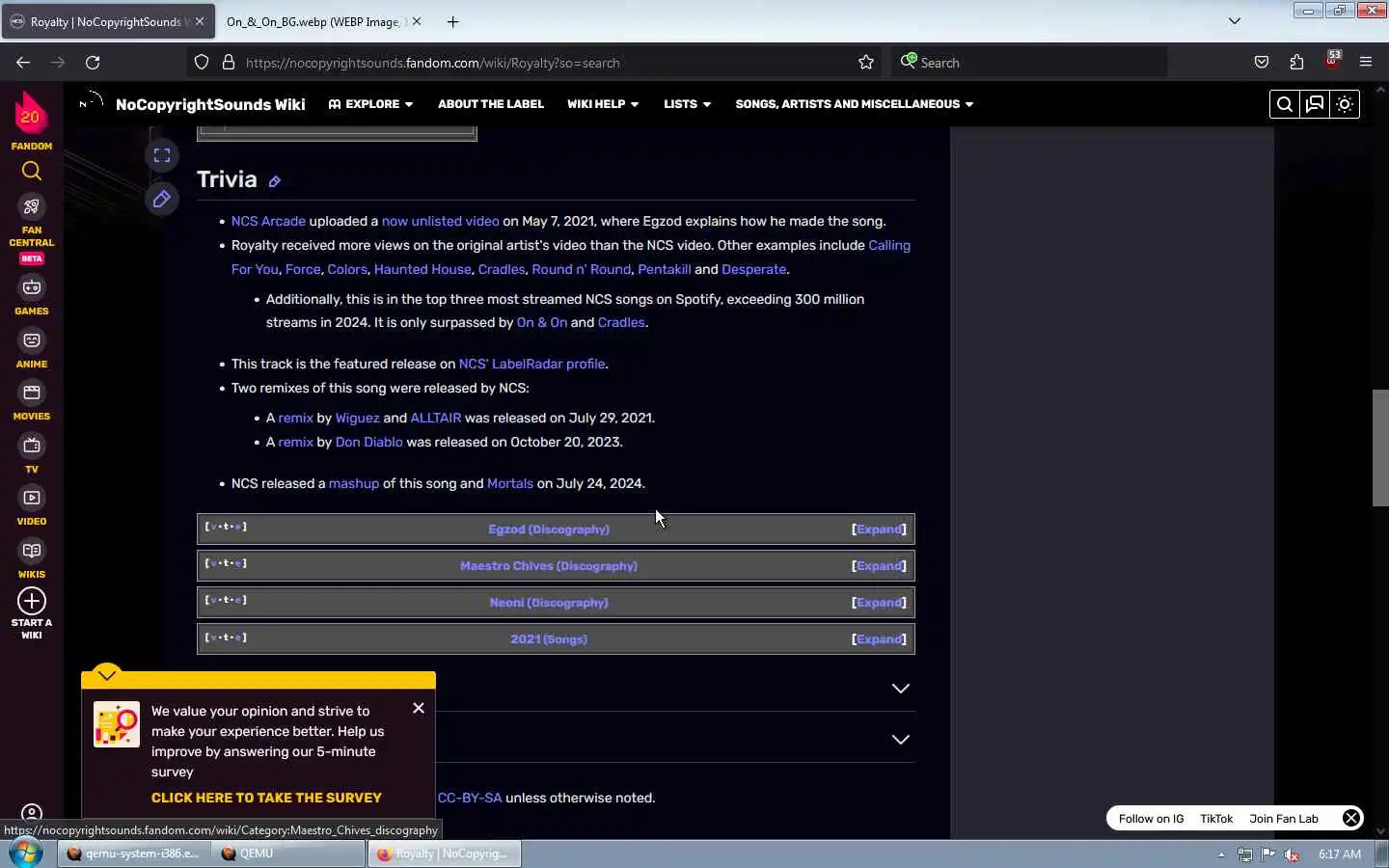Toggle the light/dark theme switch
1389x868 pixels.
pyautogui.click(x=1346, y=104)
